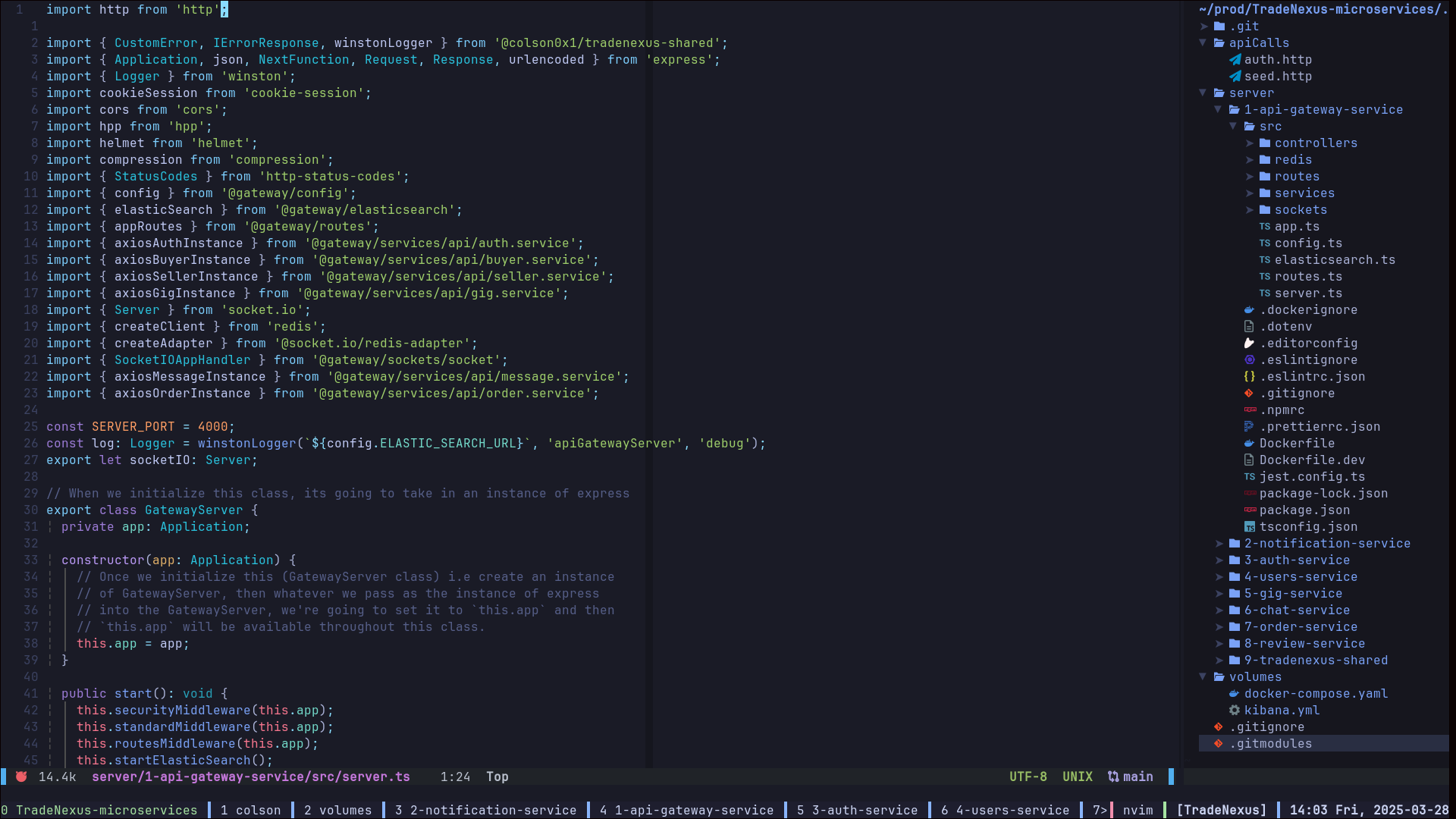Click the Docker icon beside Dockerfile
Viewport: 1456px width, 819px height.
[x=1249, y=444]
